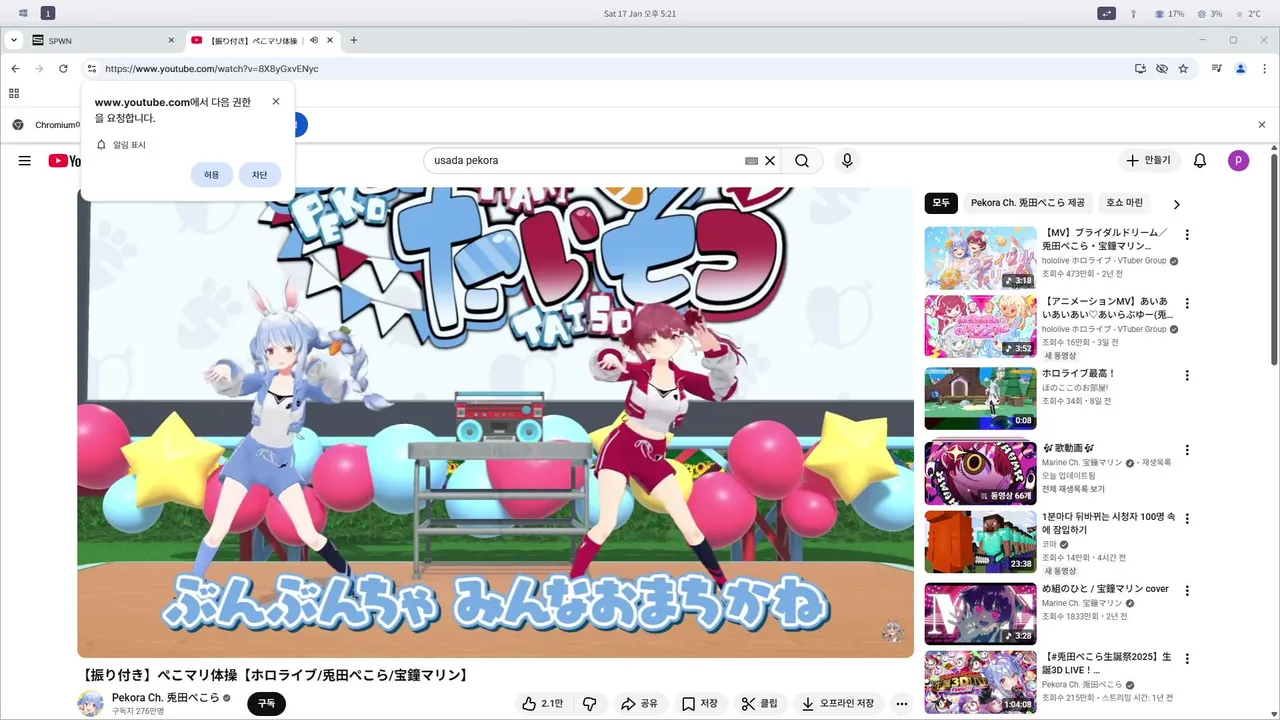This screenshot has width=1280, height=720.
Task: Reload the page
Action: (x=63, y=69)
